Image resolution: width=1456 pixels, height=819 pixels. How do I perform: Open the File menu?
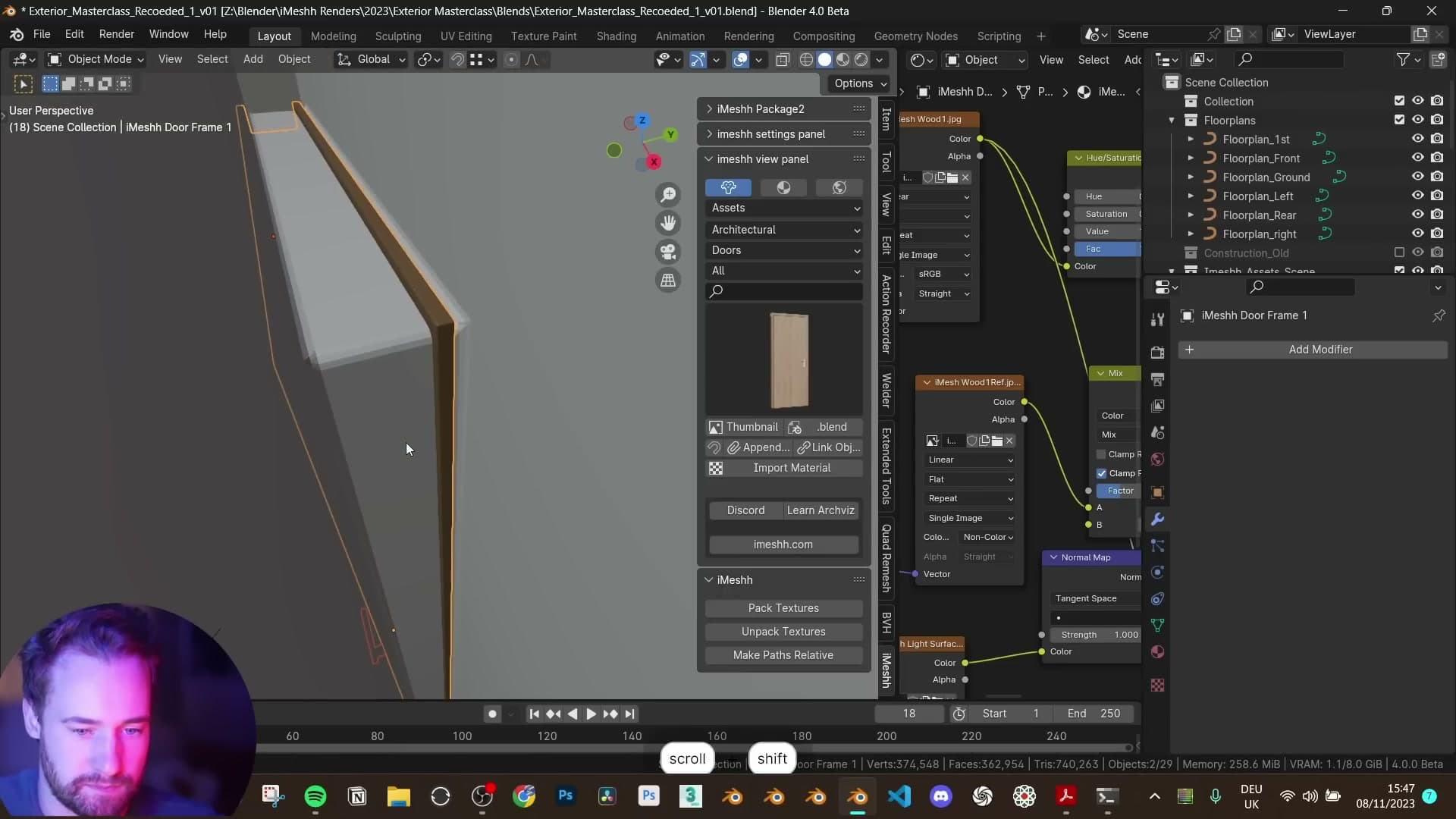click(x=42, y=34)
